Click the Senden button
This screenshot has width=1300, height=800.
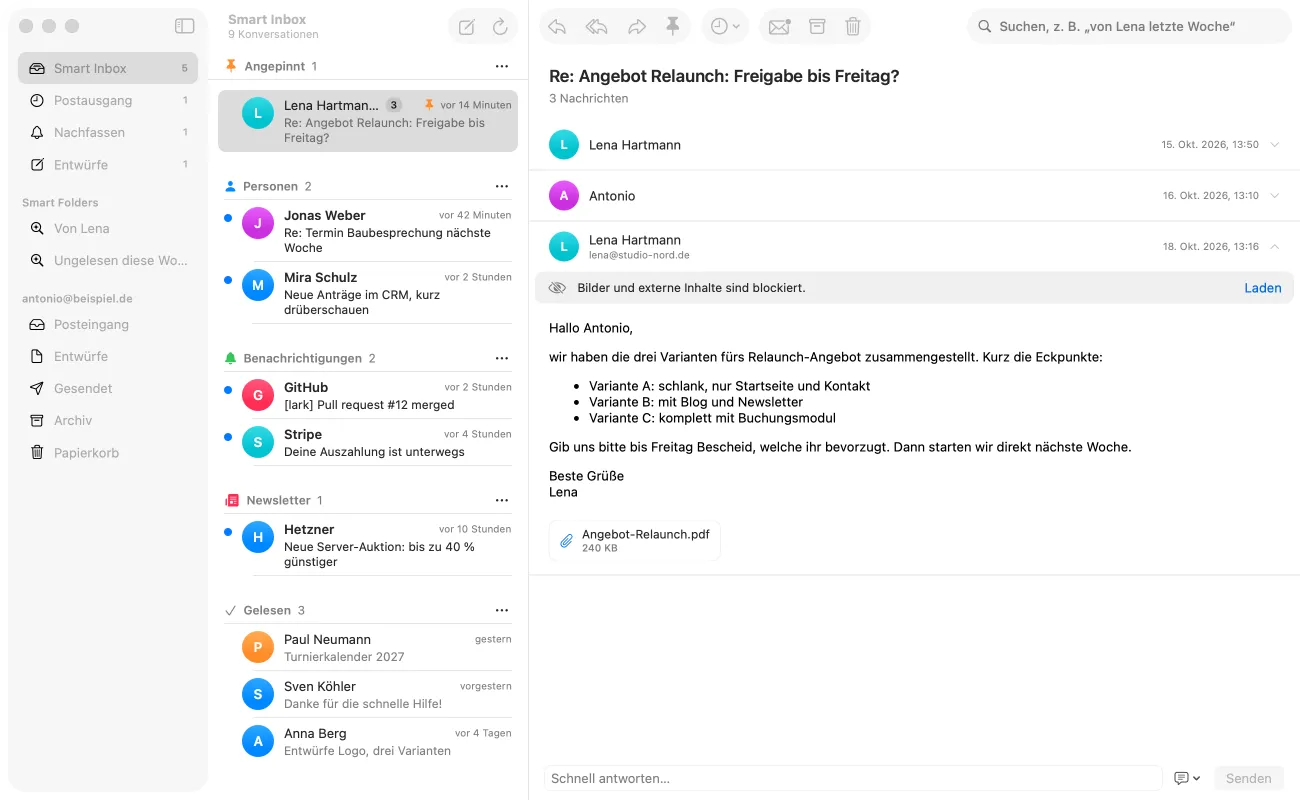click(1249, 778)
